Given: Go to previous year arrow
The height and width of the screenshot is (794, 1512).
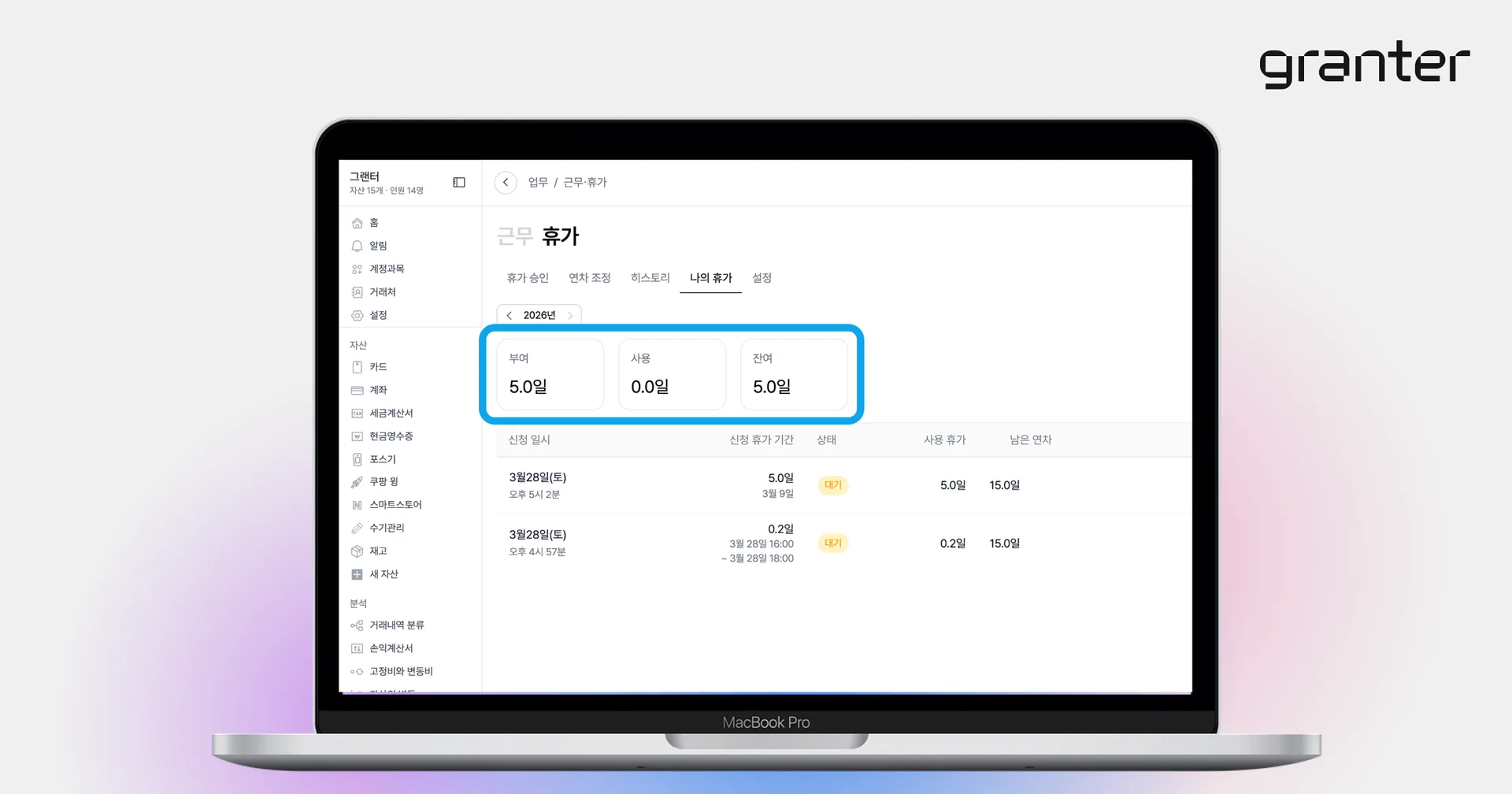Looking at the screenshot, I should pos(510,316).
